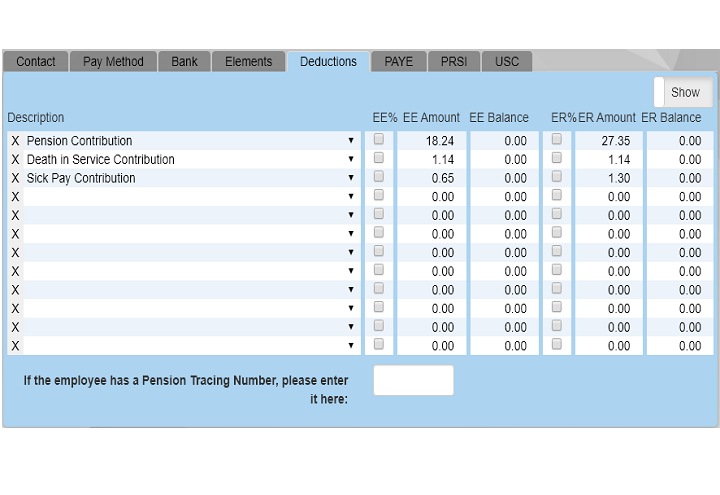Toggle EE% checkbox for Sick Pay Contribution
Image resolution: width=720 pixels, height=495 pixels.
pos(379,177)
